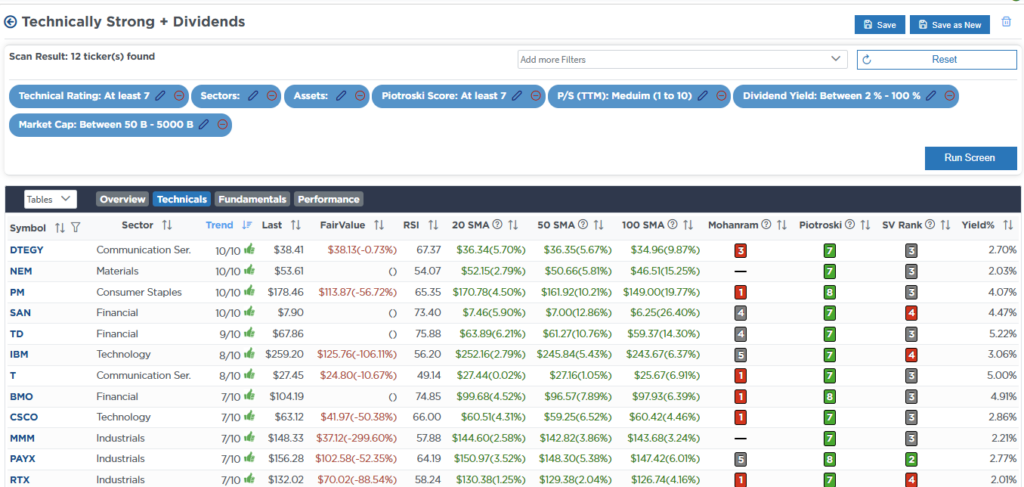Click the back arrow beside the screen title
Viewport: 1024px width, 487px height.
pyautogui.click(x=11, y=22)
